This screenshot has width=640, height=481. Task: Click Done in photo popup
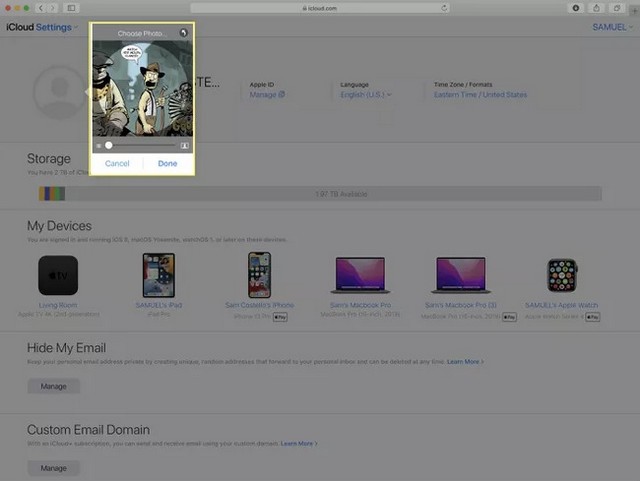167,163
